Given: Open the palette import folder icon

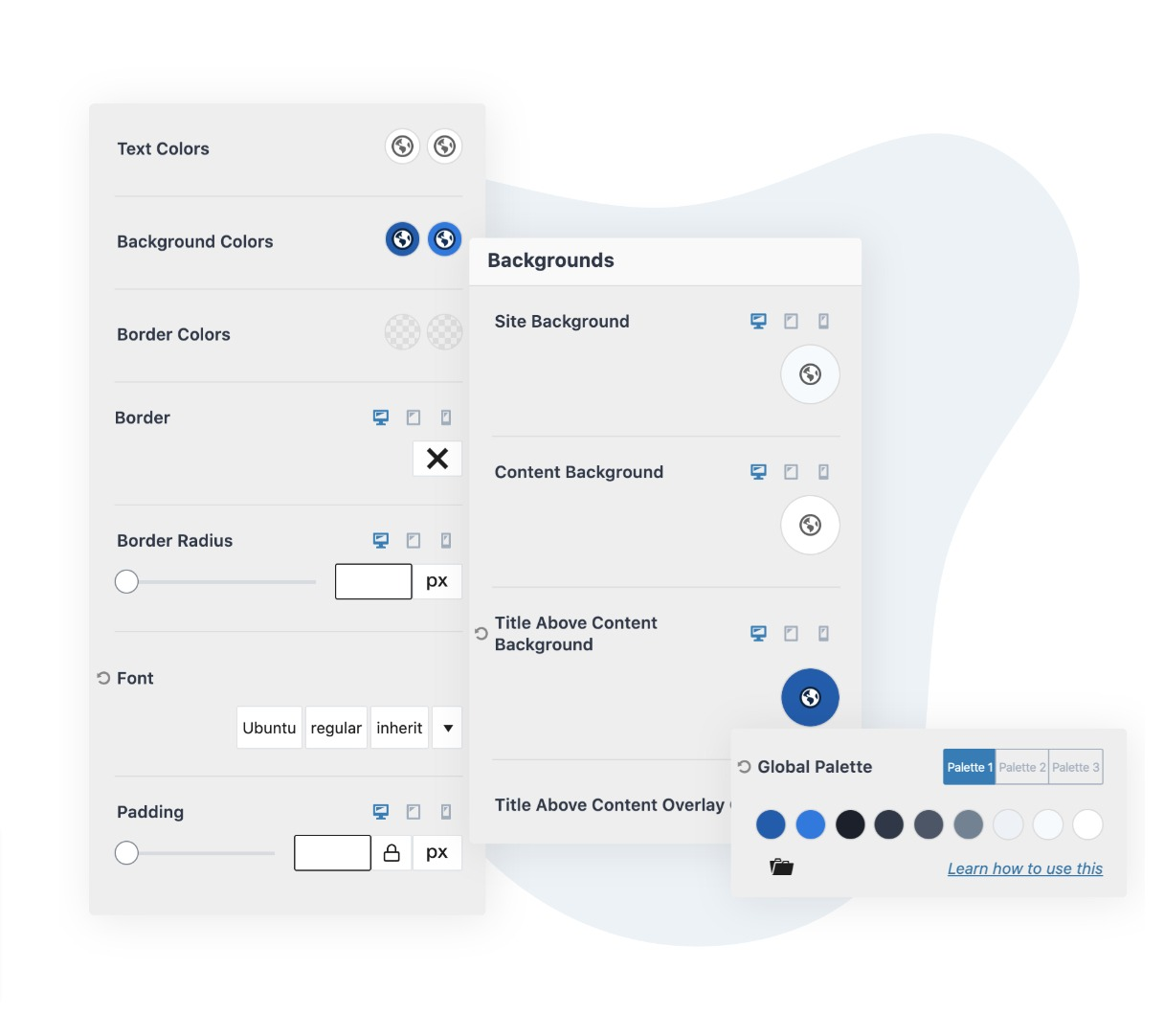Looking at the screenshot, I should (782, 867).
